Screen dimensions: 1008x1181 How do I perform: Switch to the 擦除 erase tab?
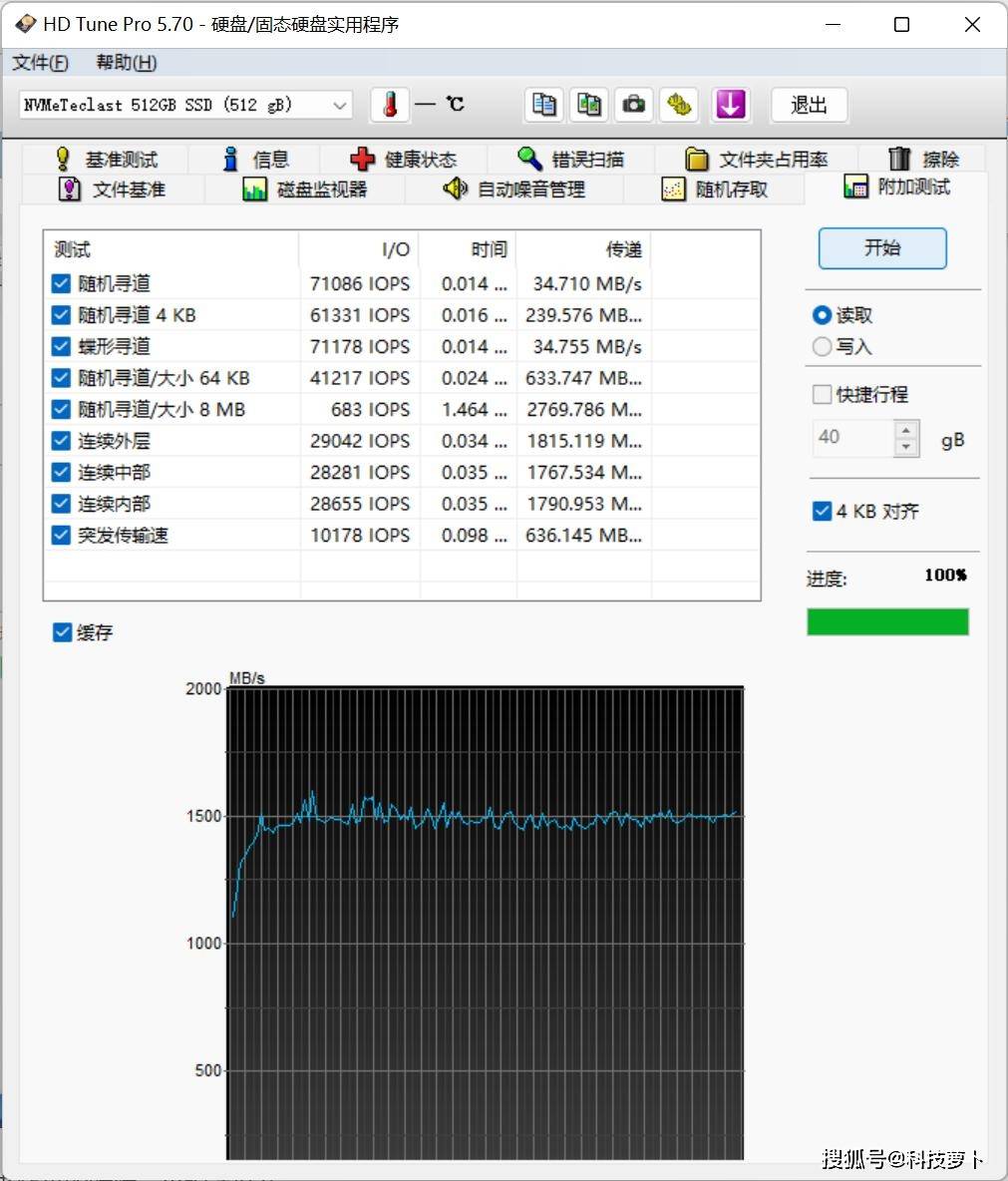click(x=923, y=159)
